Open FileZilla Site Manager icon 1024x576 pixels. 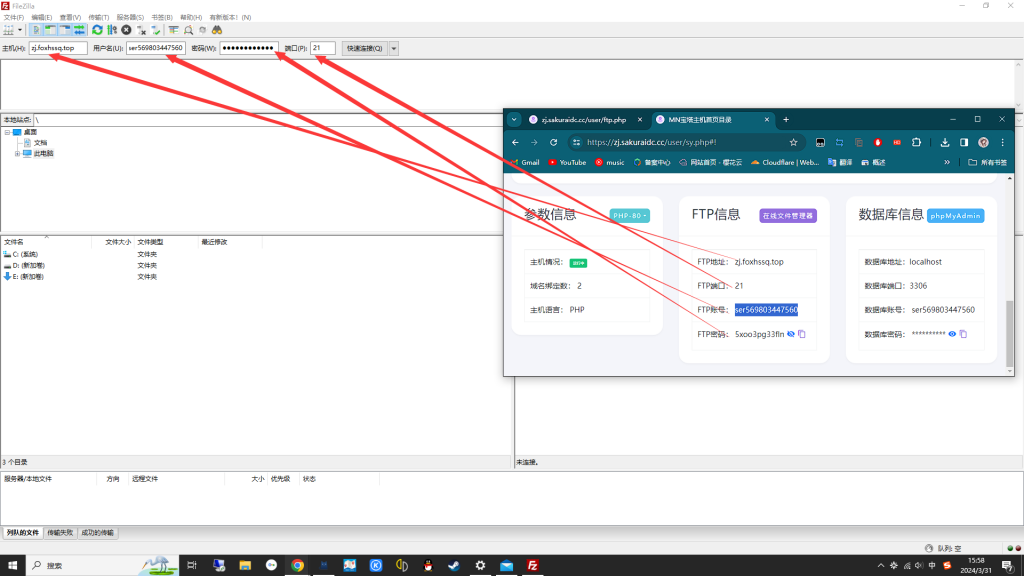tap(8, 30)
